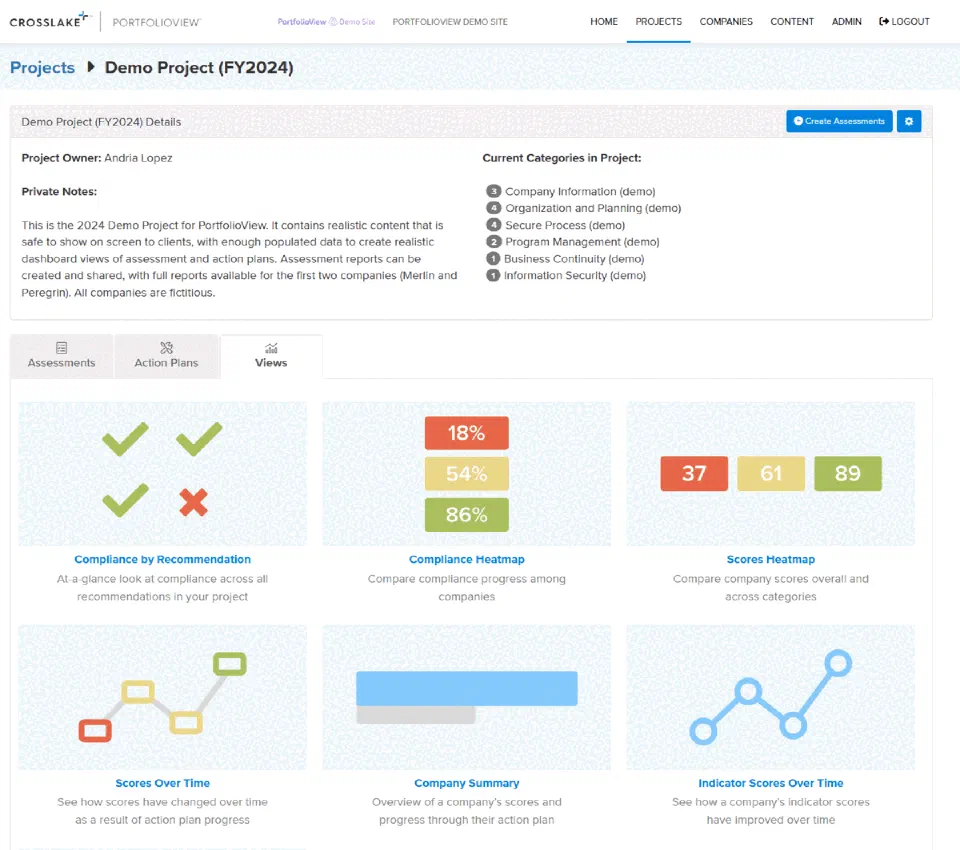
Task: Click the Program Management count badge 2
Action: click(493, 242)
